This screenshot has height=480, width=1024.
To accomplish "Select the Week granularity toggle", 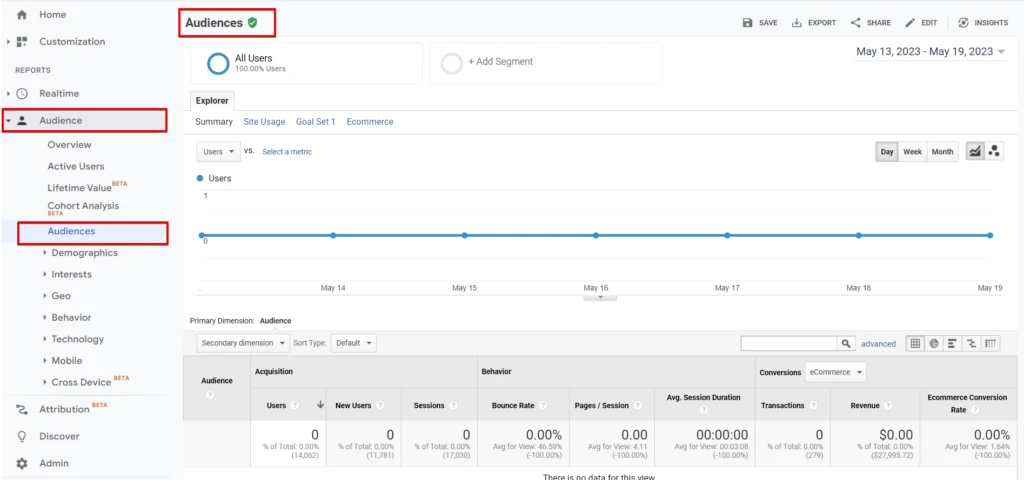I will (912, 152).
